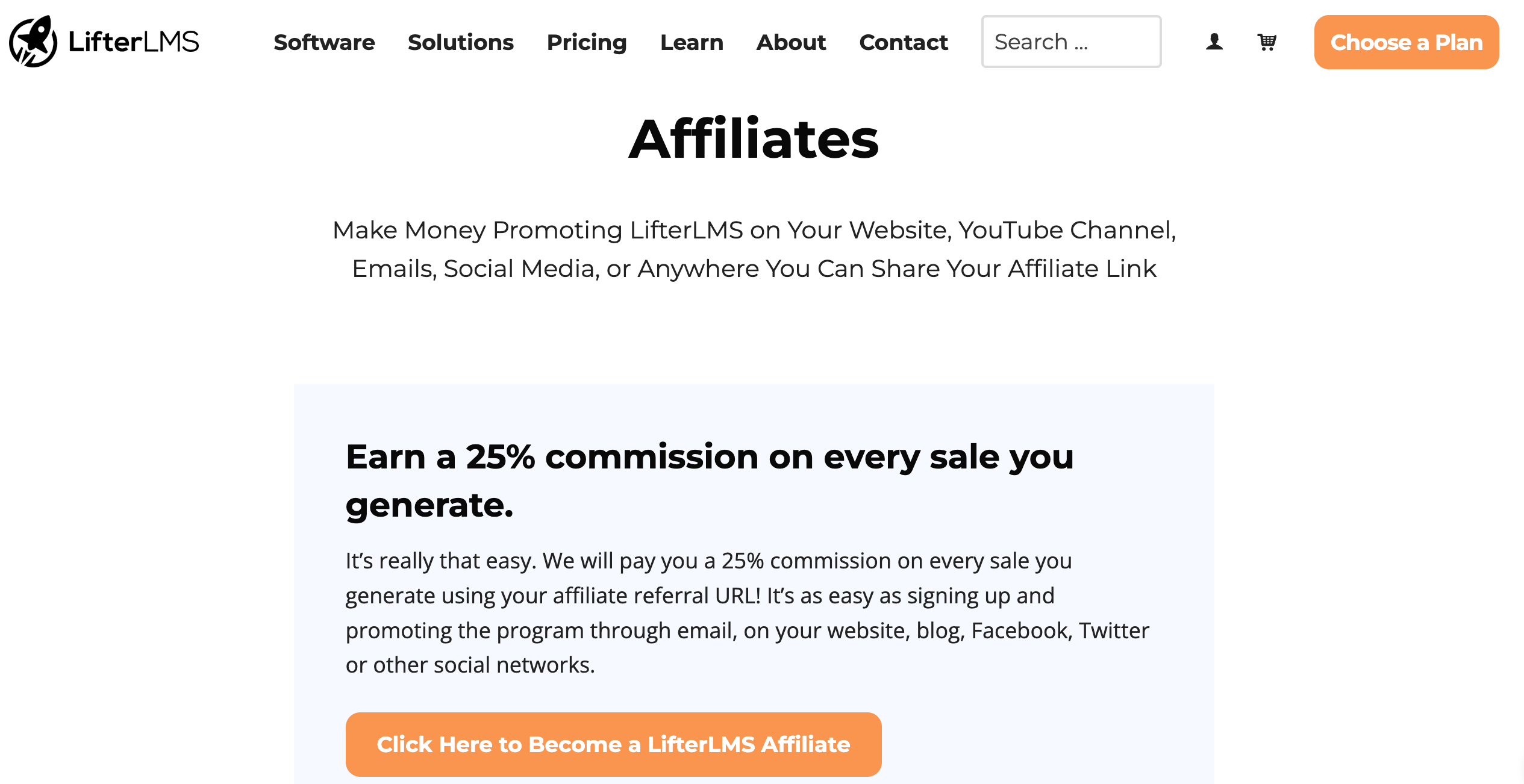
Task: Expand the Learn navigation dropdown
Action: 692,42
